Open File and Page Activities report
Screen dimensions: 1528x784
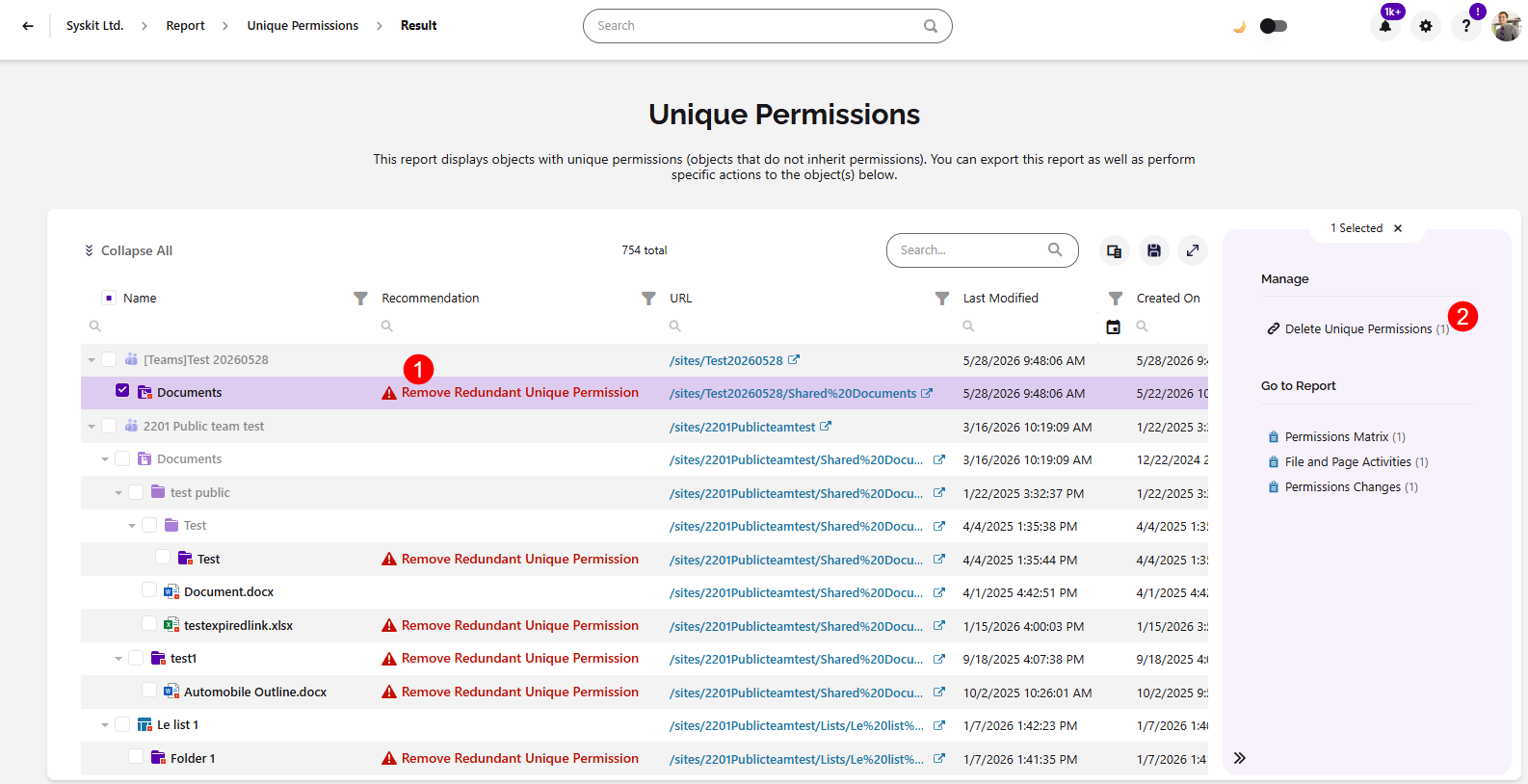point(1348,462)
